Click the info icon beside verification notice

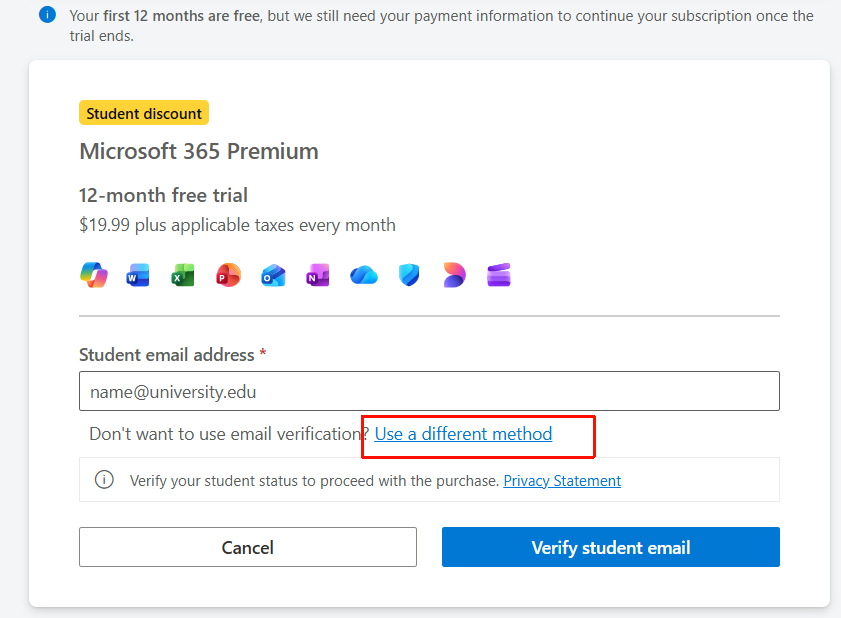(x=104, y=480)
